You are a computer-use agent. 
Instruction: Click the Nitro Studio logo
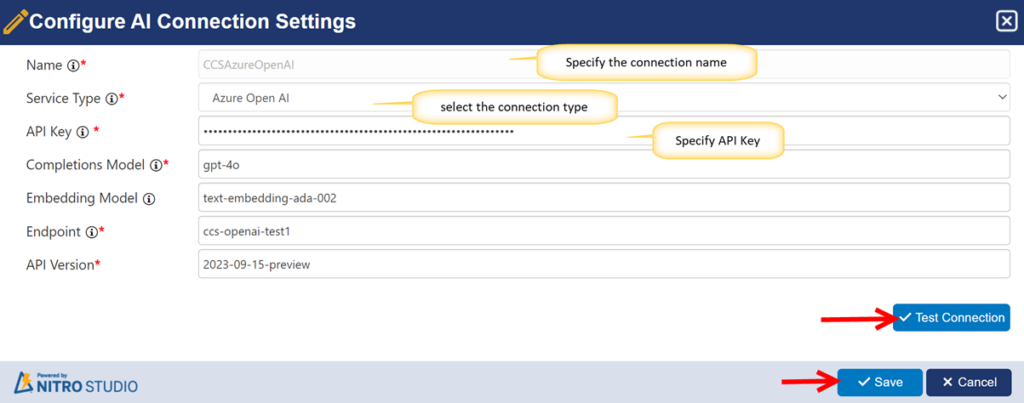click(x=76, y=382)
